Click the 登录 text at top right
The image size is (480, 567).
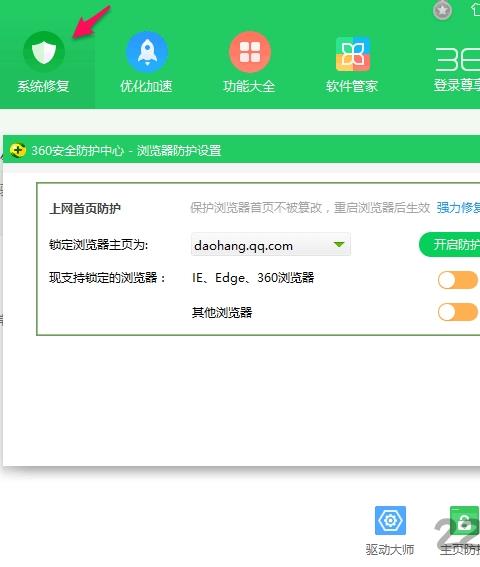pos(446,85)
